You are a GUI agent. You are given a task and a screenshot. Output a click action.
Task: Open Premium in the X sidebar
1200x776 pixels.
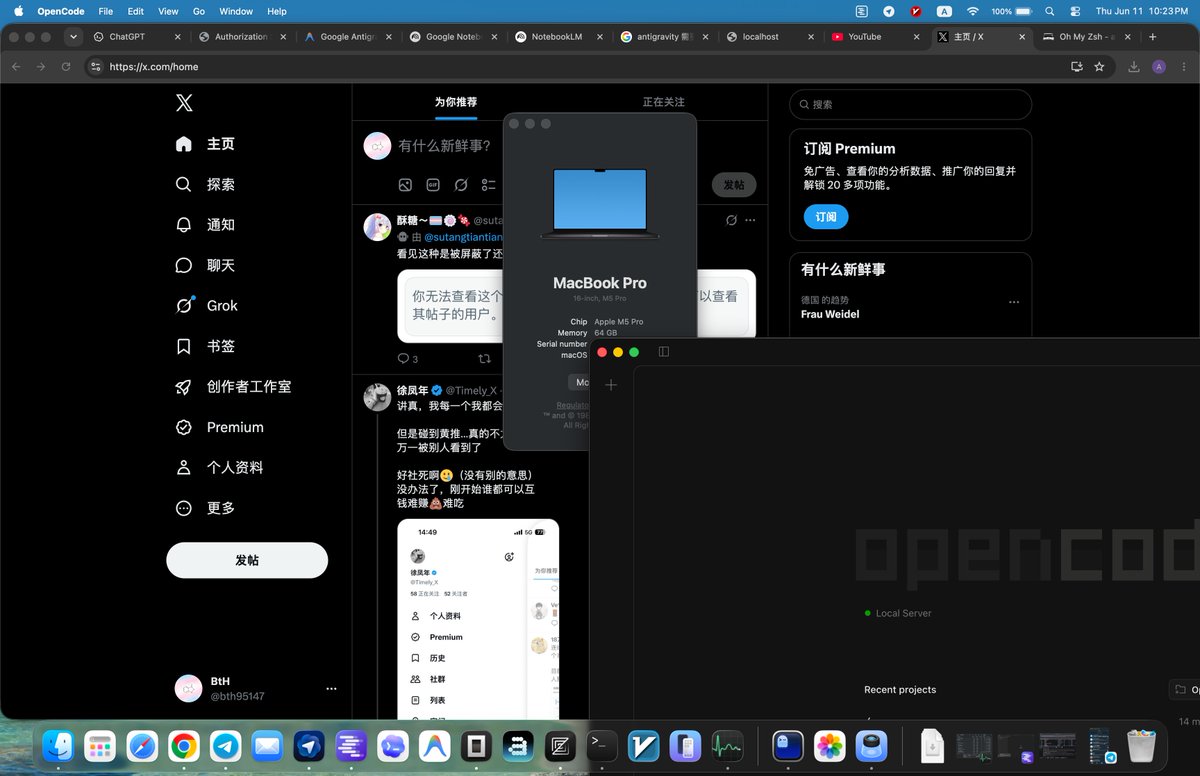point(219,427)
